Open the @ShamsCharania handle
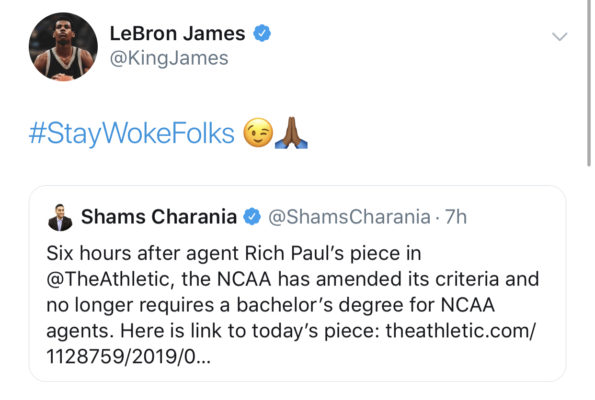 349,217
